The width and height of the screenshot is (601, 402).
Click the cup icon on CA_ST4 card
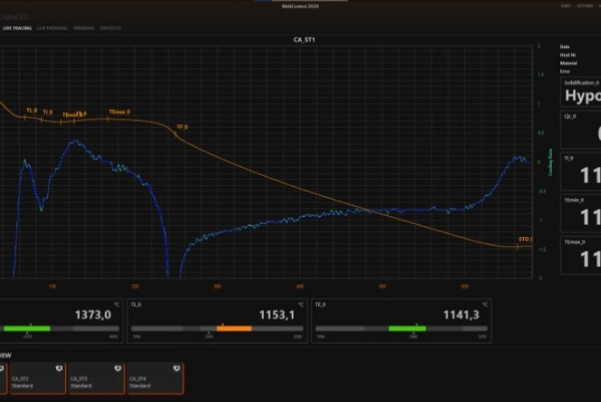(176, 368)
